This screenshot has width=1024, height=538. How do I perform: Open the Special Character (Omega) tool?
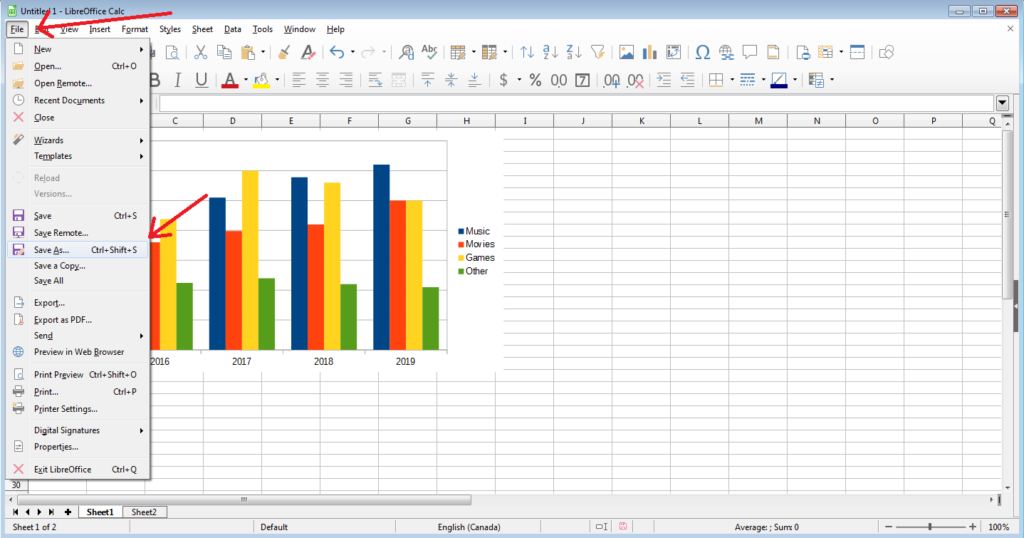point(702,52)
